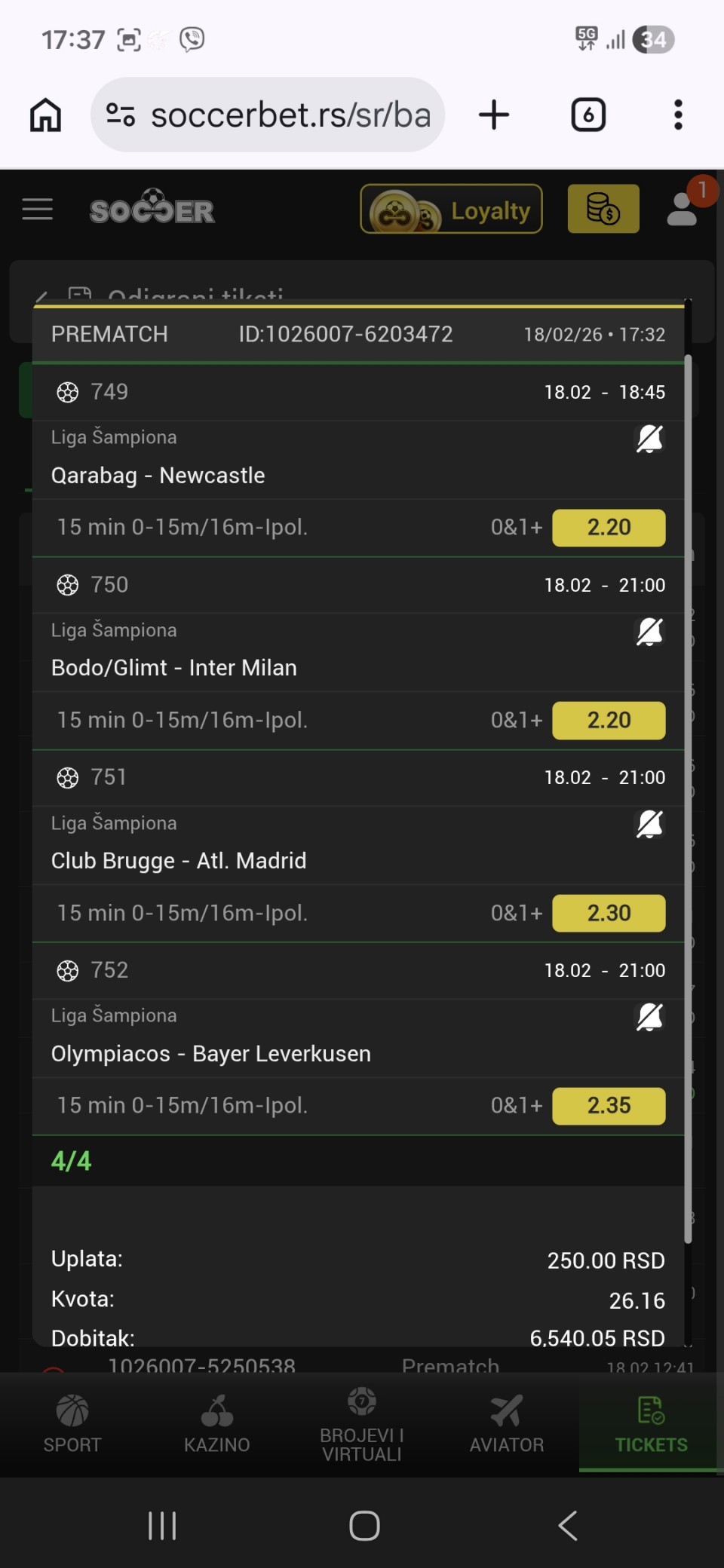
Task: Select the Tickets tab
Action: (651, 1423)
